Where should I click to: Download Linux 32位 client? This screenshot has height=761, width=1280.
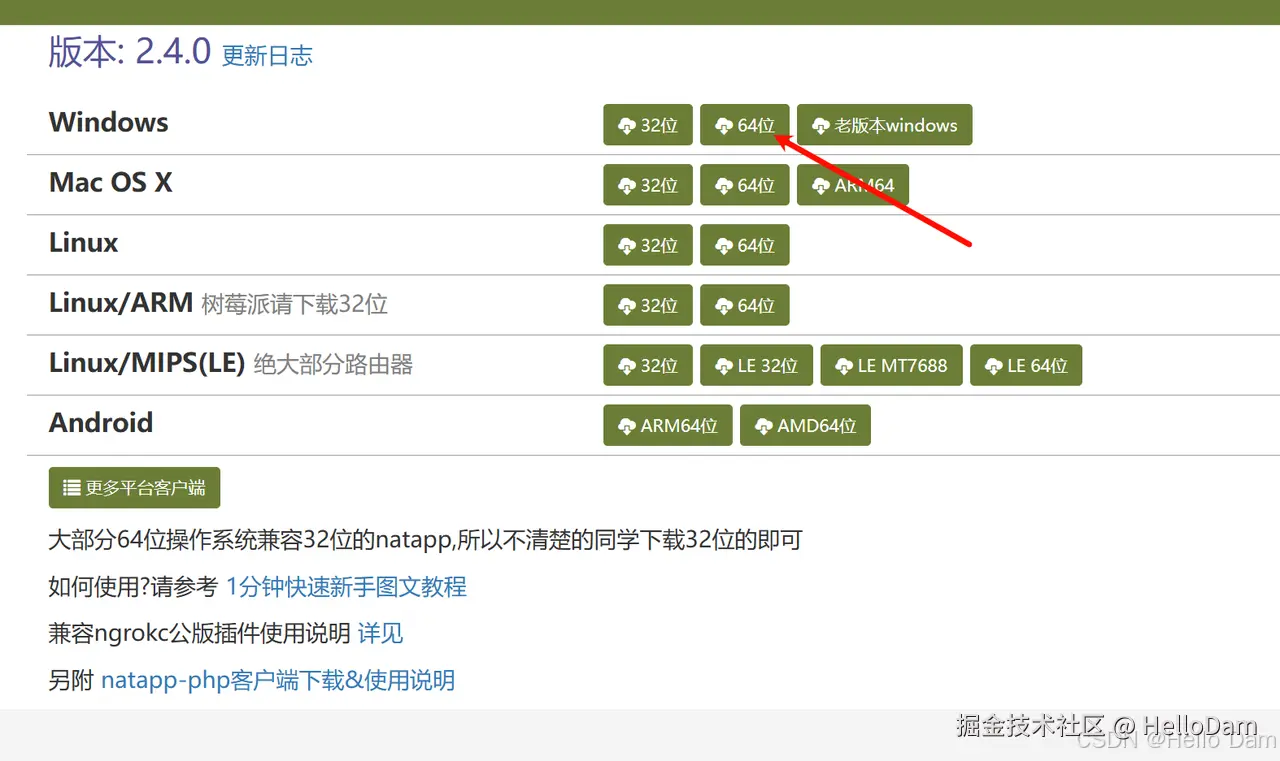pos(648,245)
